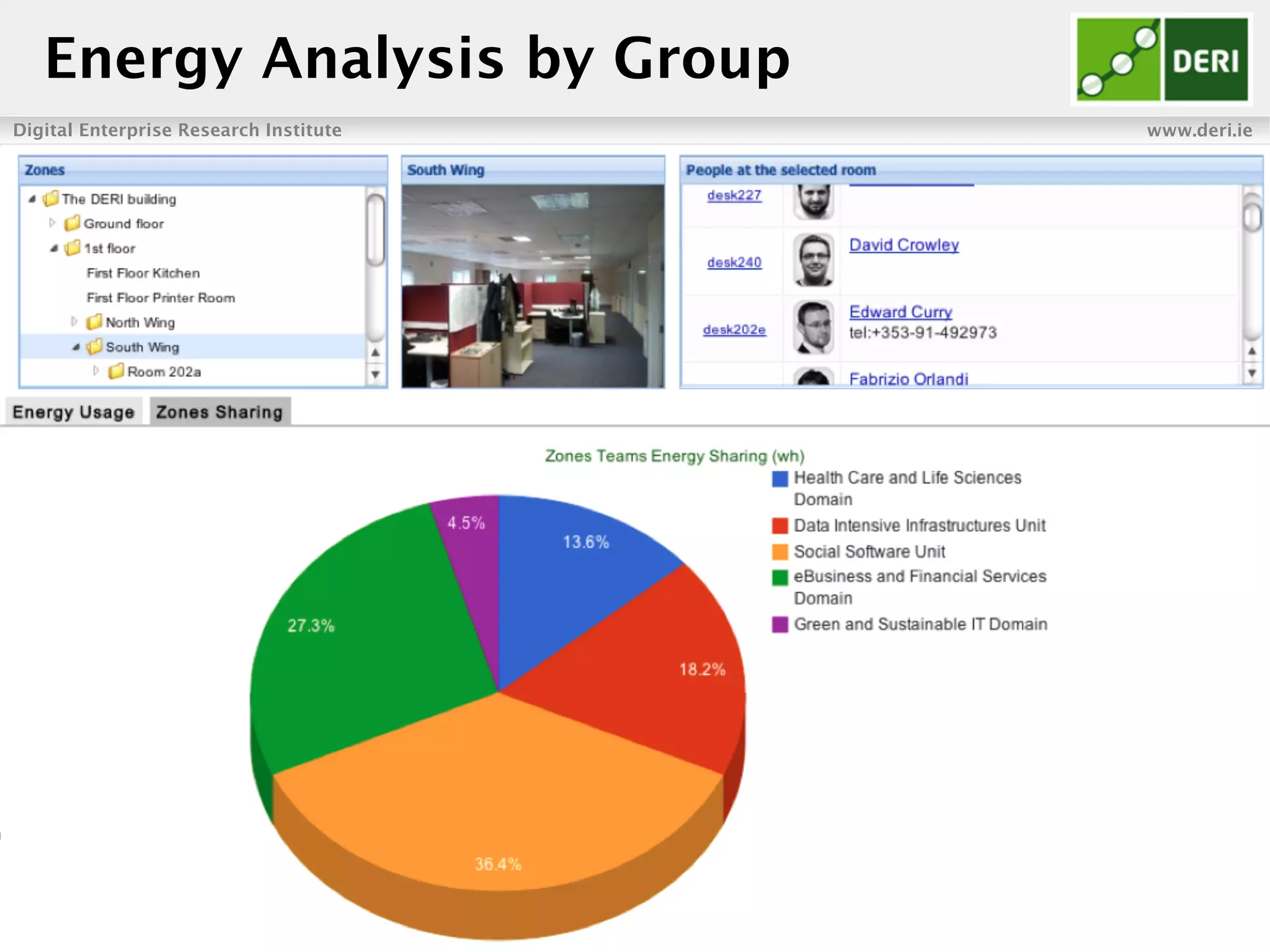Screen dimensions: 1270x952
Task: Collapse the 1st floor tree node
Action: click(54, 249)
